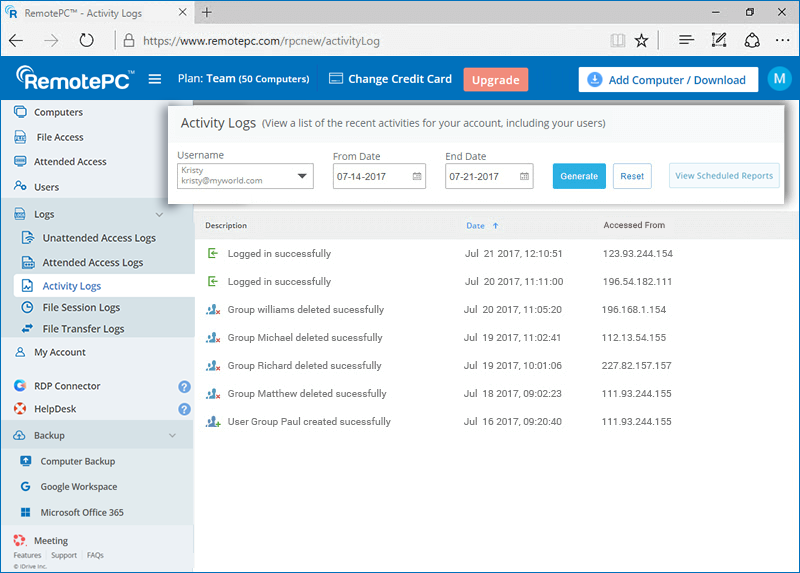Open the End Date calendar picker icon
Viewport: 800px width, 573px height.
[524, 176]
